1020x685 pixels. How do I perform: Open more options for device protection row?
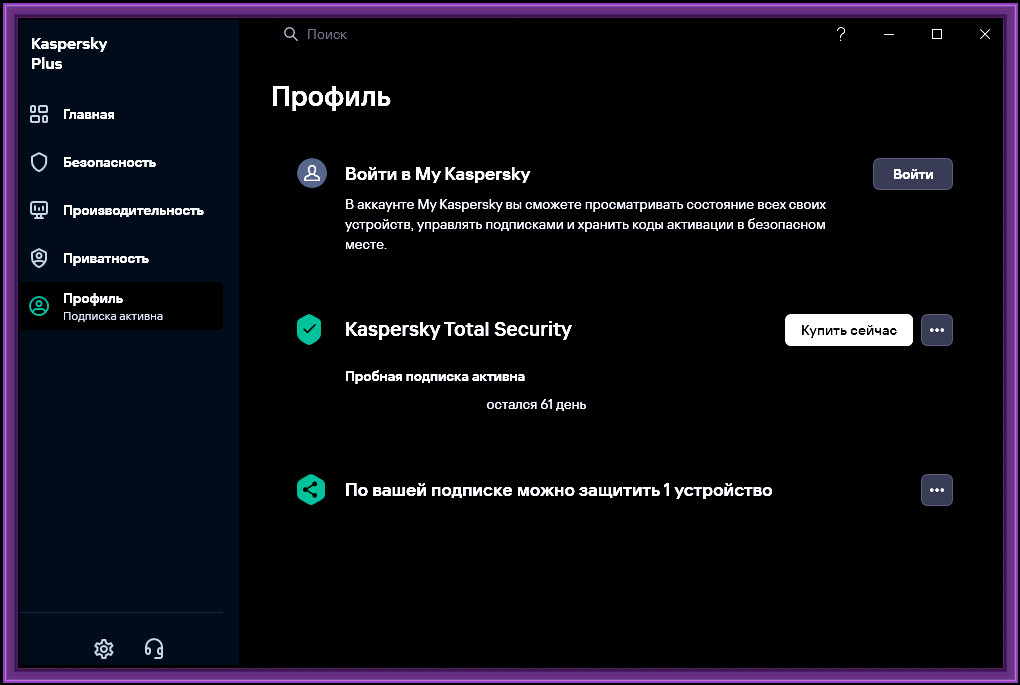point(937,490)
